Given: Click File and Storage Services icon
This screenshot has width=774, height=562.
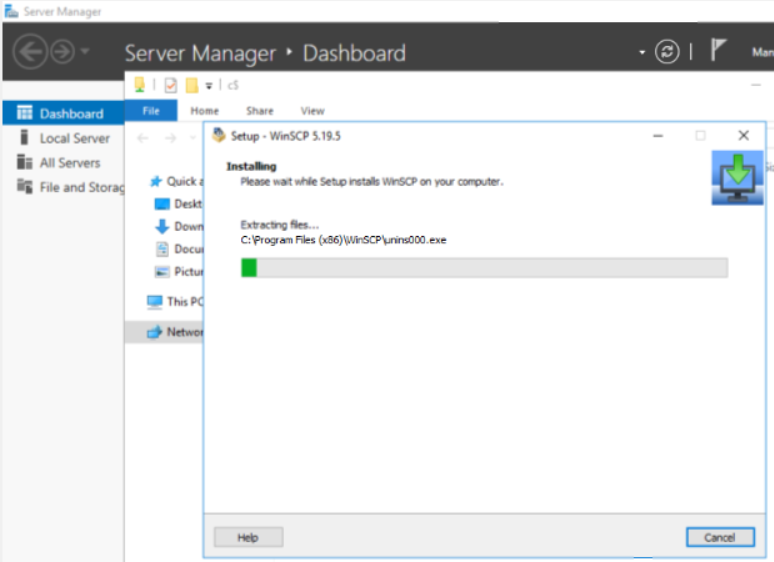Looking at the screenshot, I should (x=24, y=186).
